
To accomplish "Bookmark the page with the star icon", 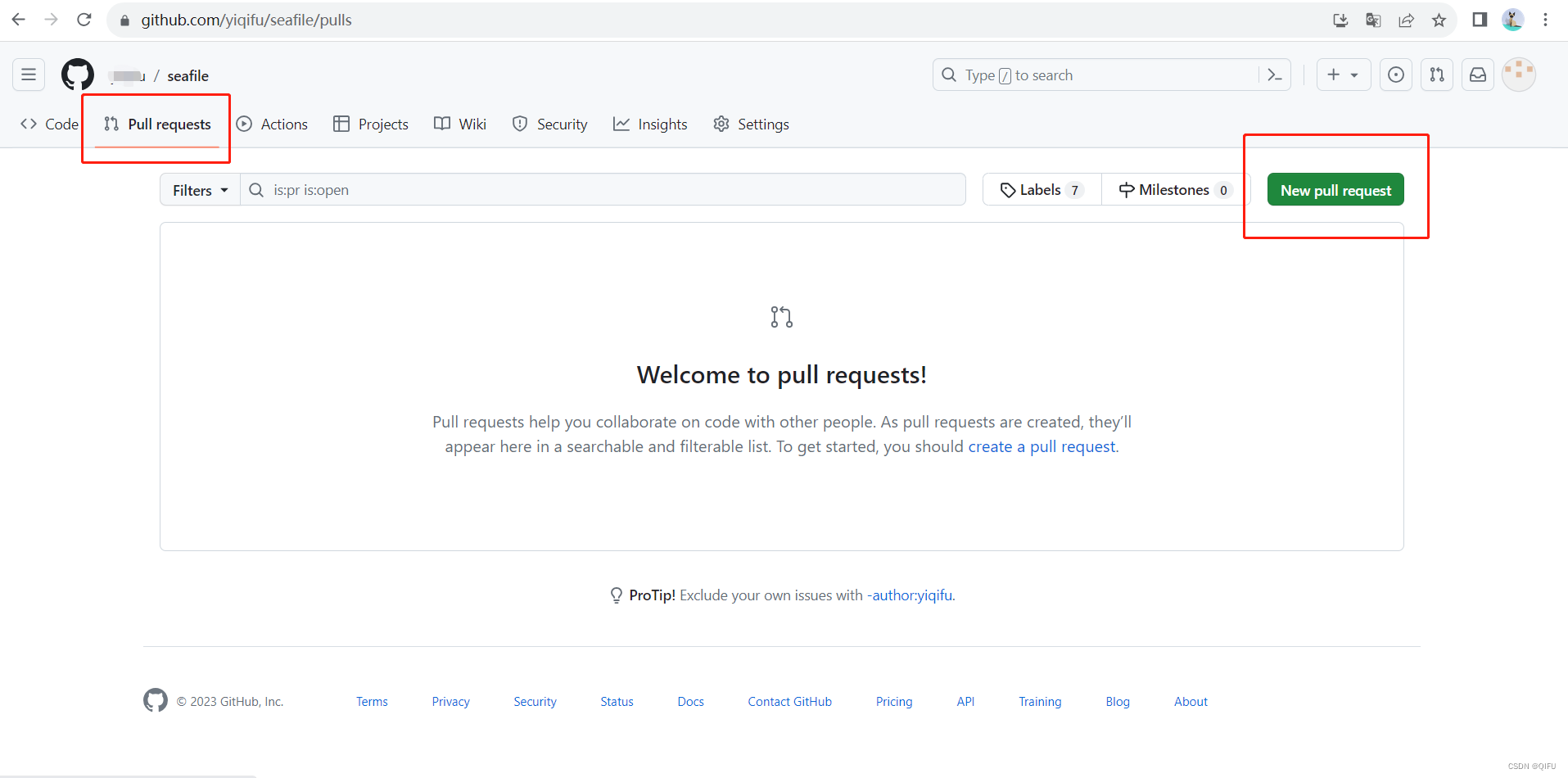I will 1439,20.
